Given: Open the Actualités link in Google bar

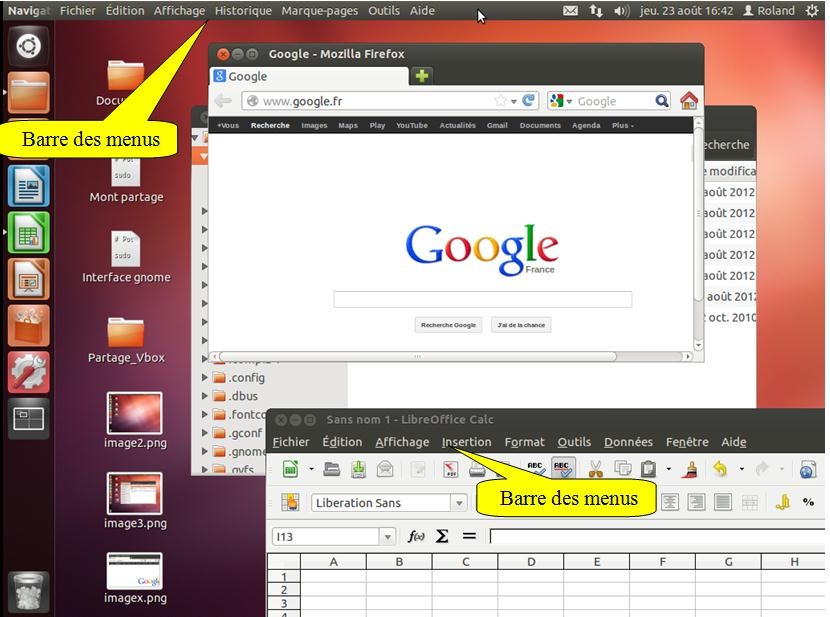Looking at the screenshot, I should click(x=457, y=125).
